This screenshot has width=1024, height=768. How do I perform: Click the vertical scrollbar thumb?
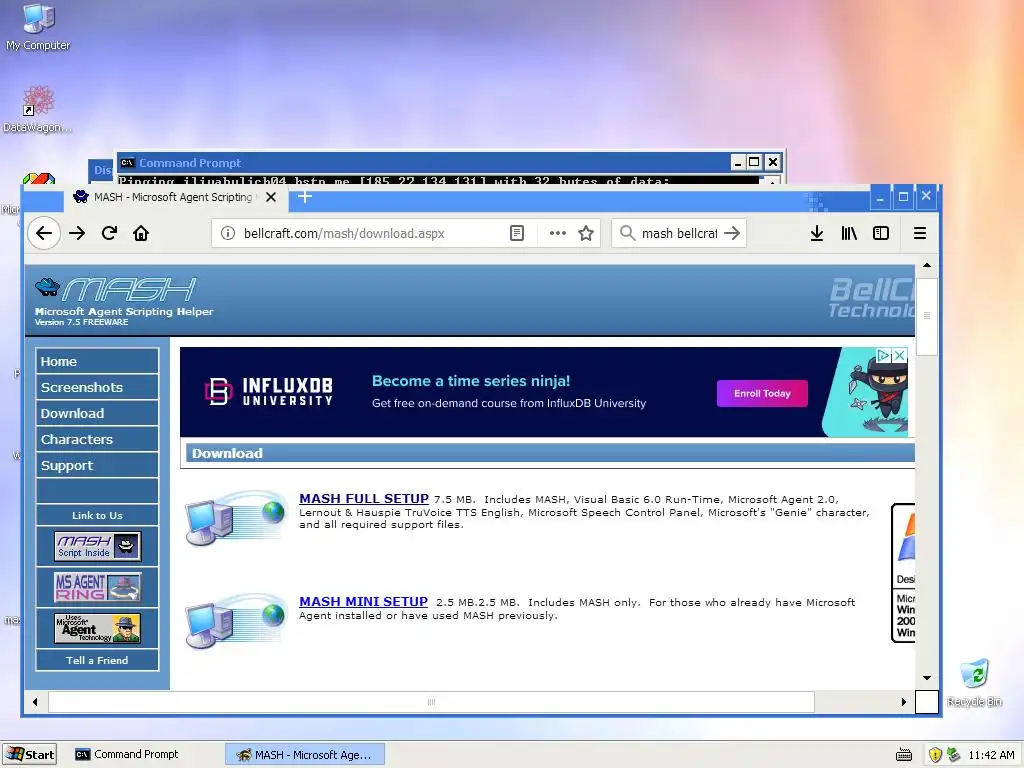point(927,316)
